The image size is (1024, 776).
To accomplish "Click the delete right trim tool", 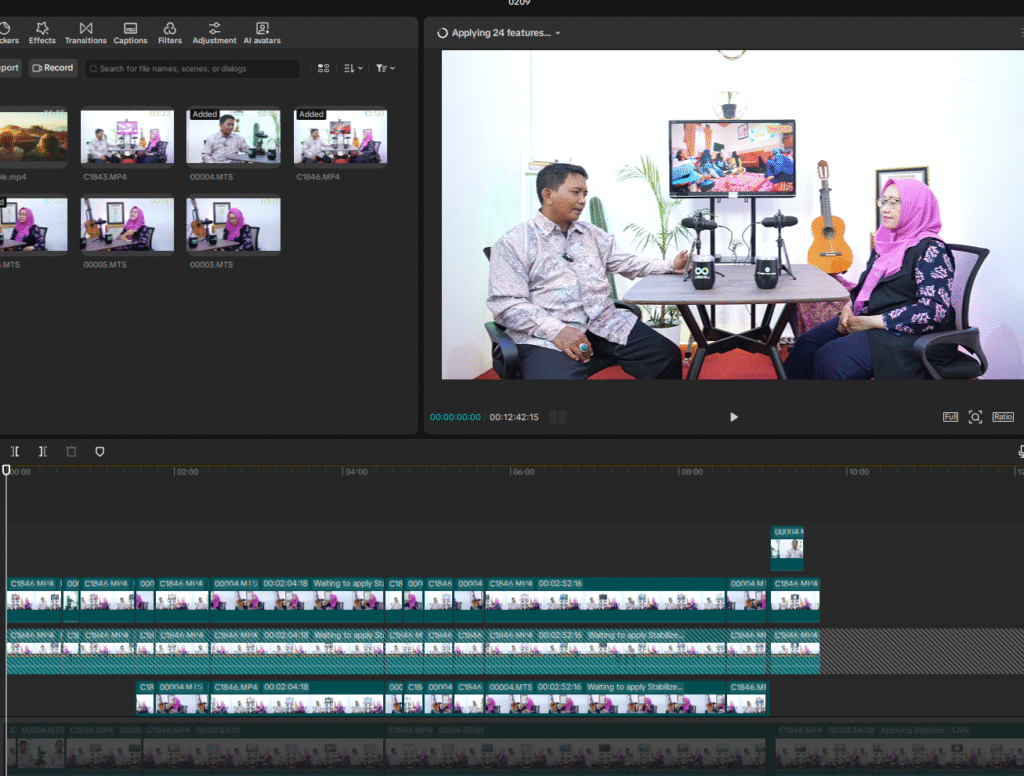I will point(43,452).
